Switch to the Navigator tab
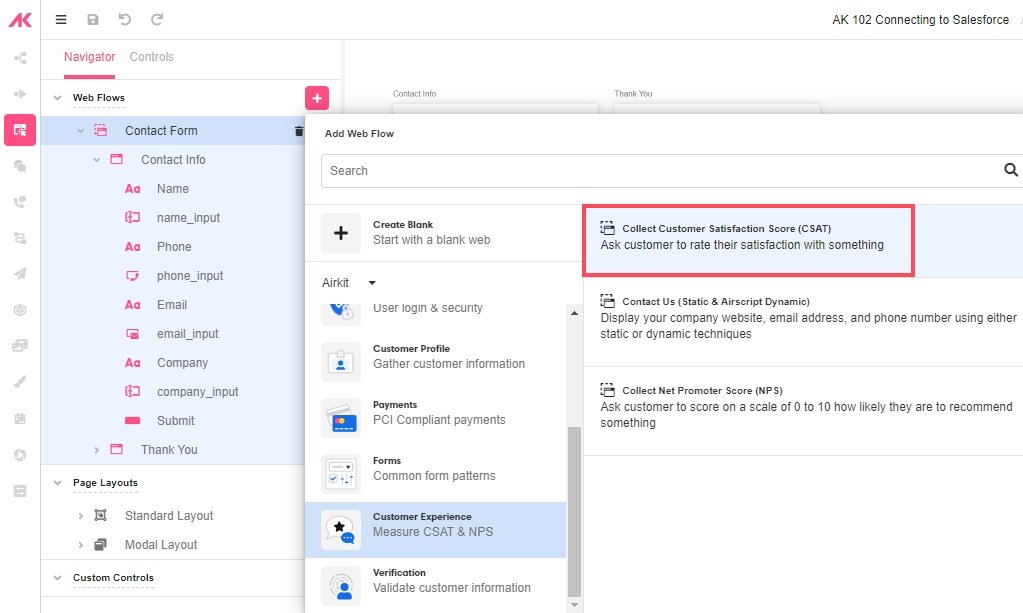1023x613 pixels. coord(89,57)
